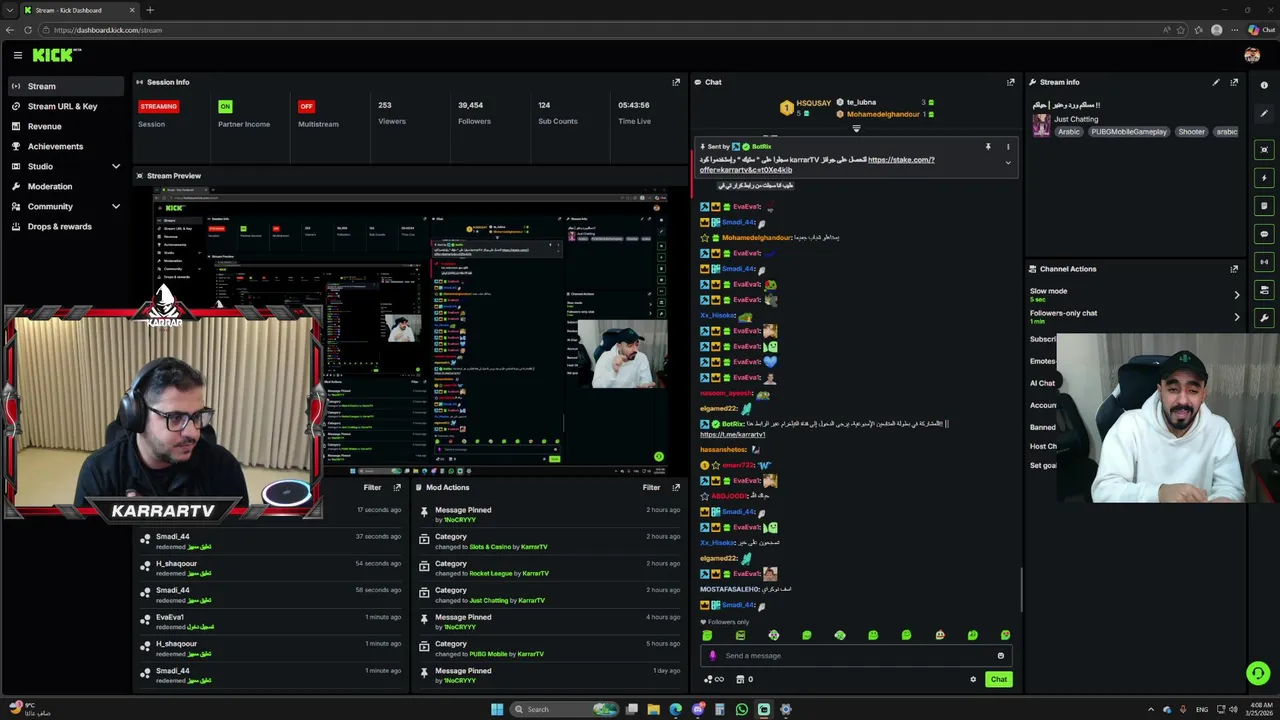1280x720 pixels.
Task: Click the chat panel scrollbar
Action: click(1021, 590)
